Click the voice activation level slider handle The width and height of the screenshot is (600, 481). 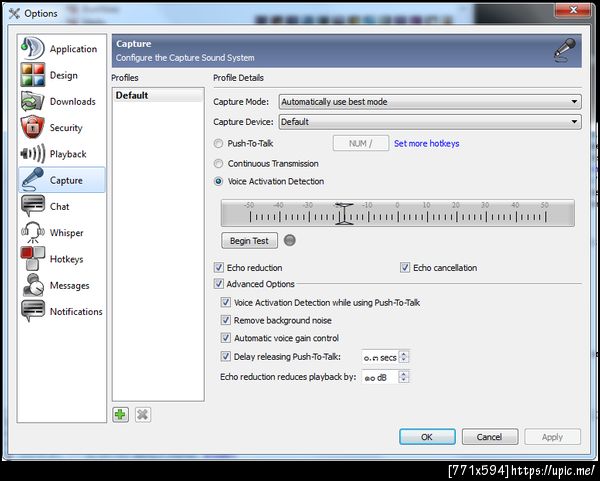(x=344, y=214)
